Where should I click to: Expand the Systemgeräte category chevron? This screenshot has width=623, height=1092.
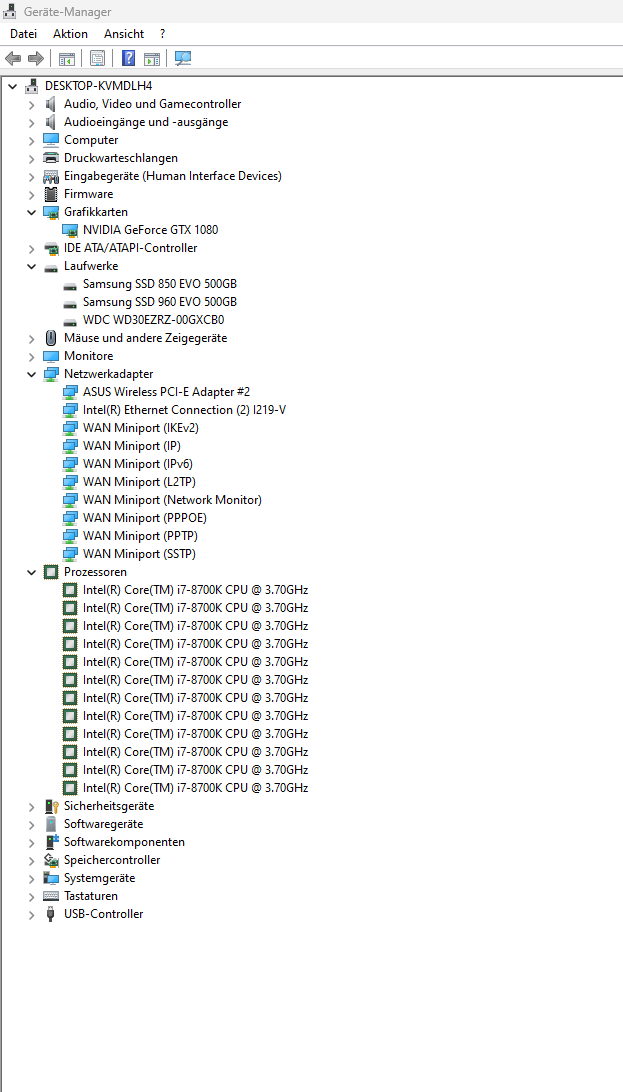[x=31, y=878]
